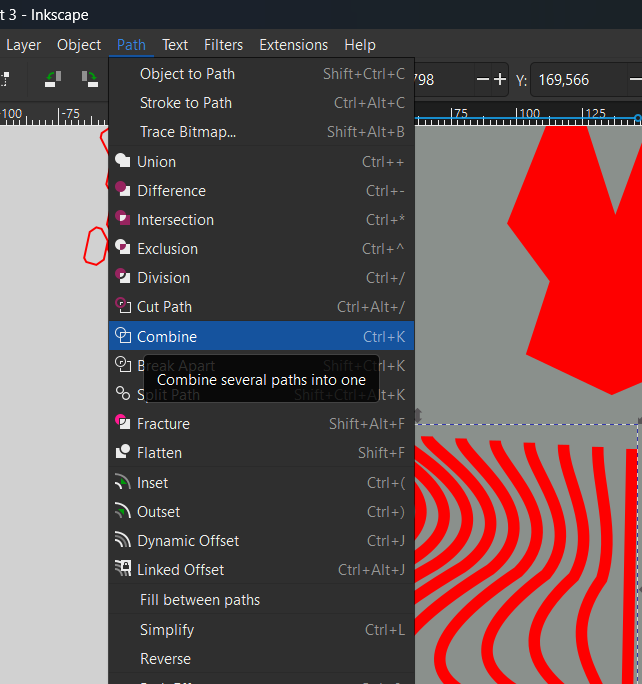Click the Combine icon in highlighted row
The width and height of the screenshot is (642, 684).
[x=123, y=335]
